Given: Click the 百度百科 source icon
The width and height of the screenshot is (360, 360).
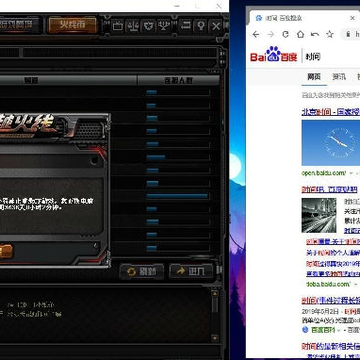Looking at the screenshot, I should [x=305, y=330].
